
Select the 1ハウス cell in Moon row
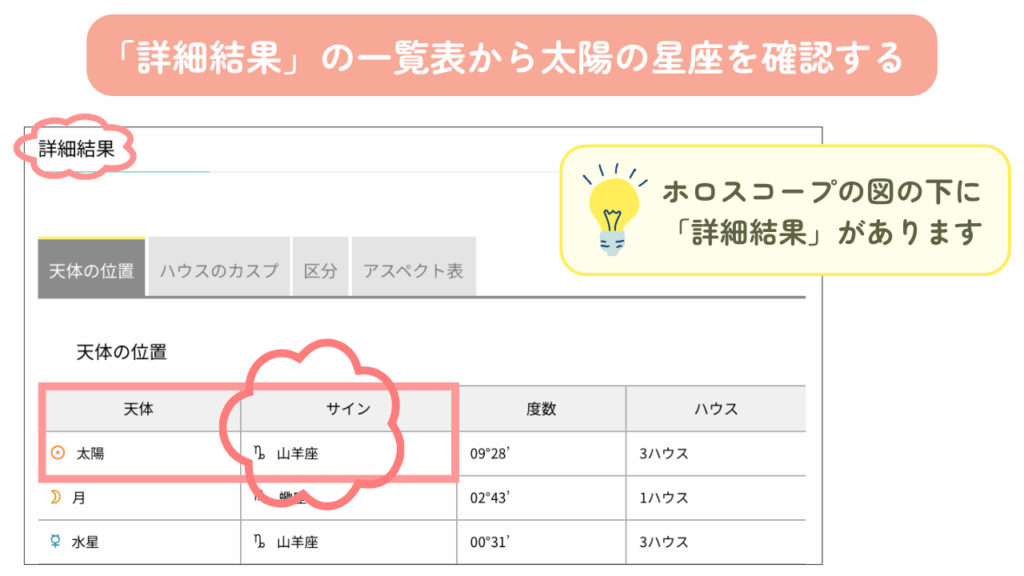point(664,498)
